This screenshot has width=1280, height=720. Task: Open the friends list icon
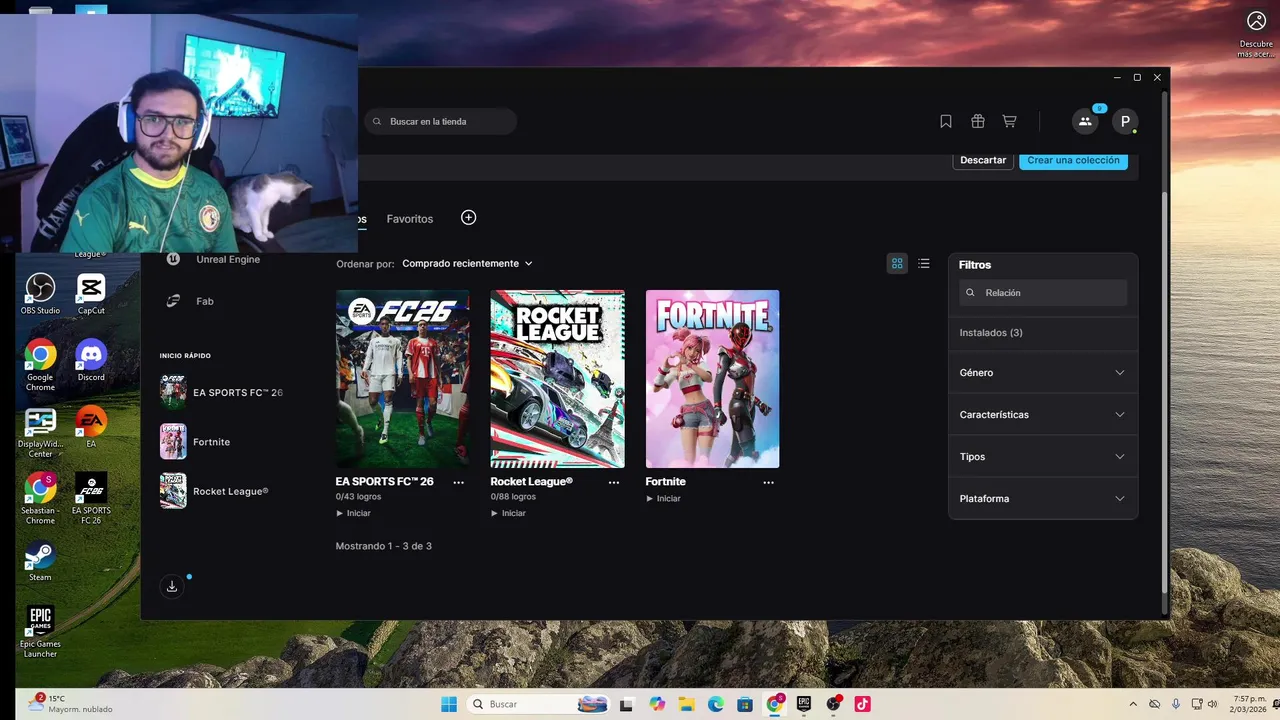pos(1085,121)
